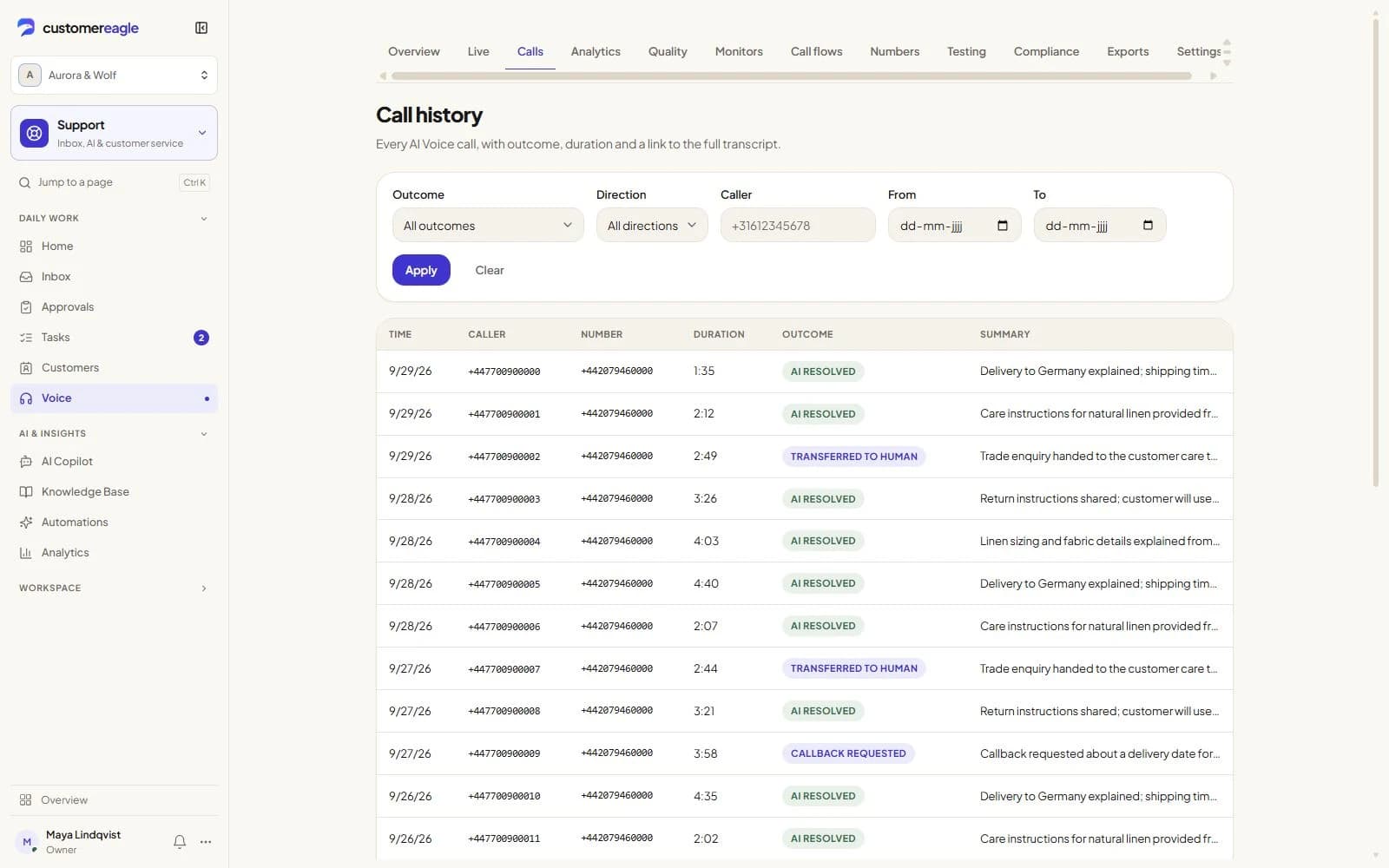Click the Jump to a page search
The width and height of the screenshot is (1389, 868).
(x=114, y=182)
